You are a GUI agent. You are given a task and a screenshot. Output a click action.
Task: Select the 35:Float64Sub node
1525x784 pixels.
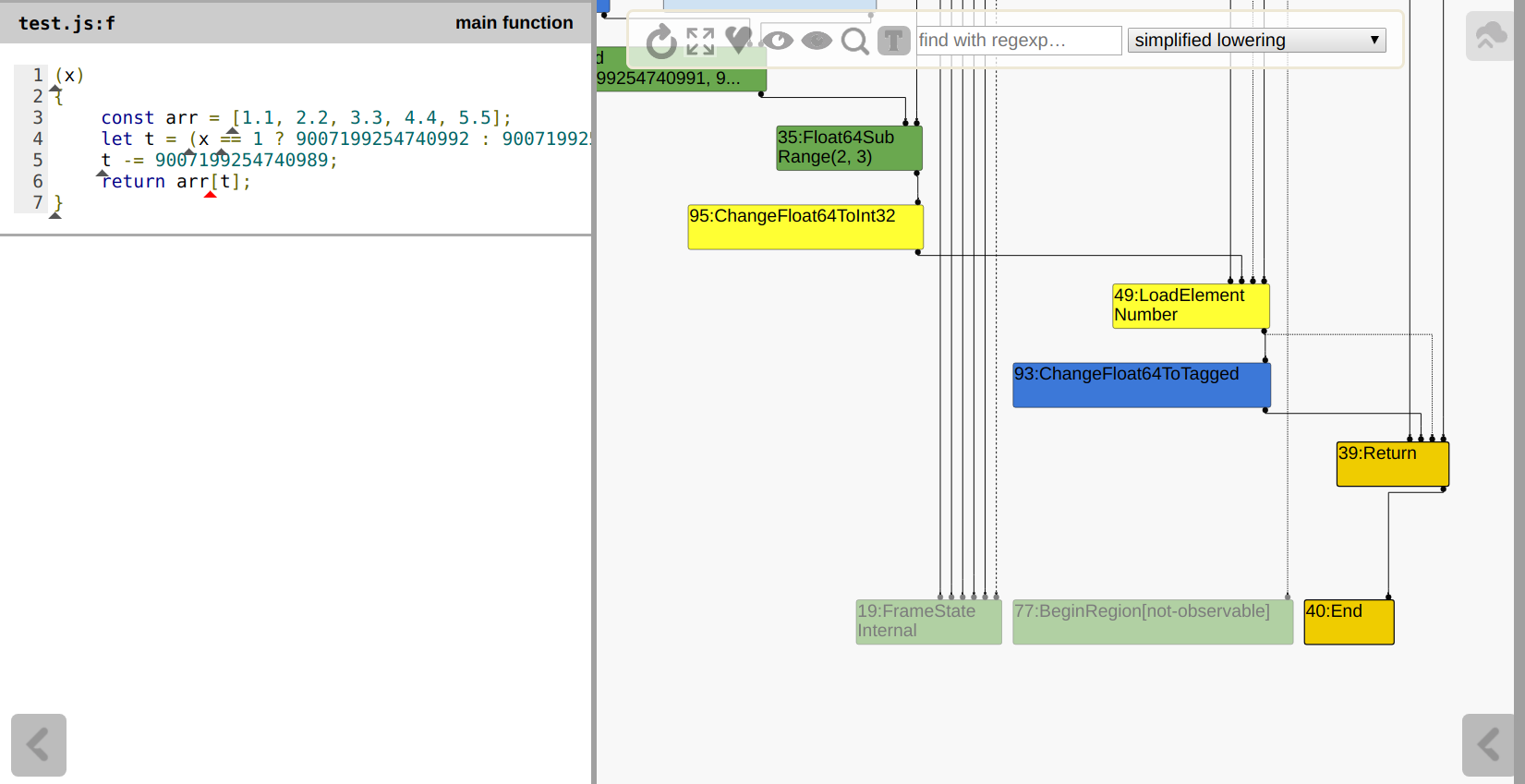pos(849,148)
